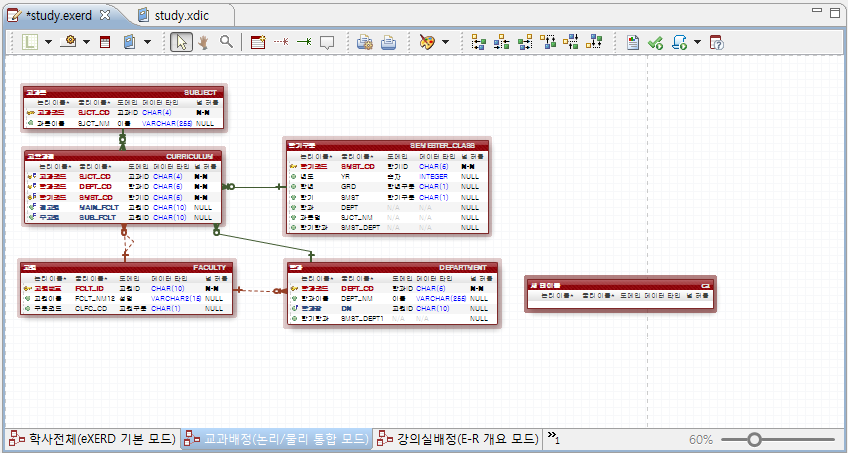Pick the dashed non-identifying relationship tool
The width and height of the screenshot is (848, 453).
click(x=281, y=42)
